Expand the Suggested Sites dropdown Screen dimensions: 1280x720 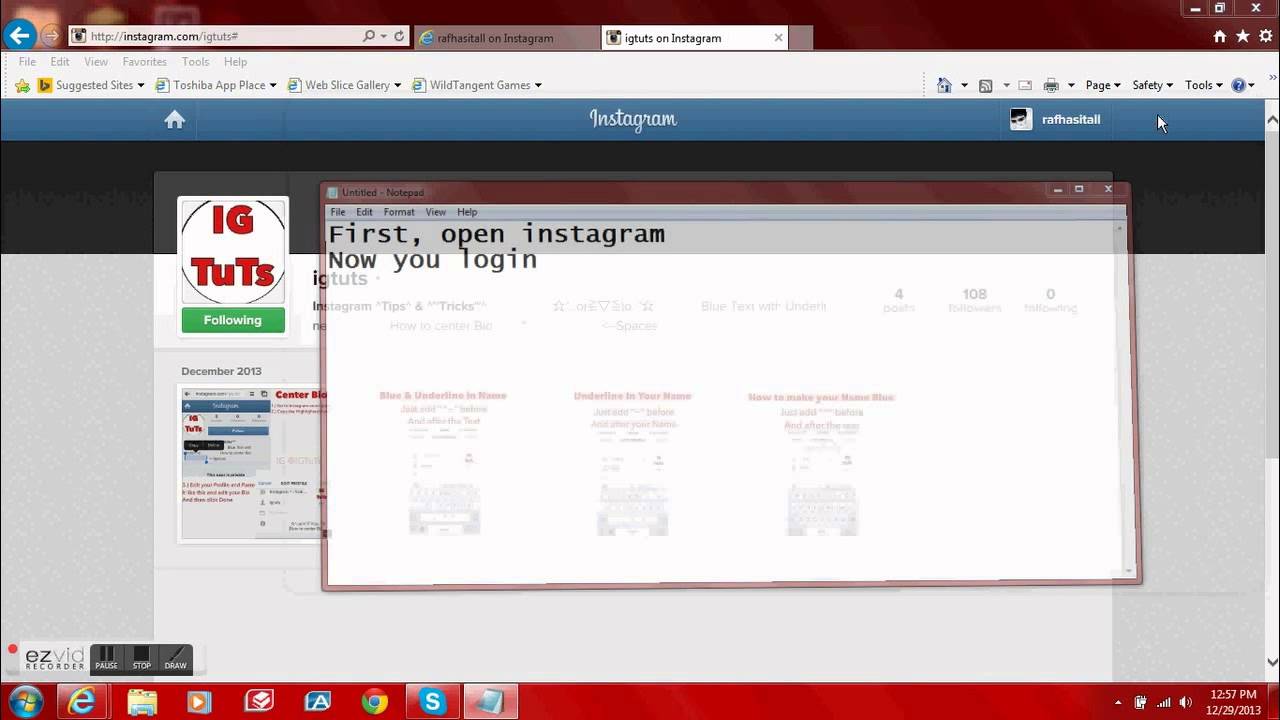141,86
